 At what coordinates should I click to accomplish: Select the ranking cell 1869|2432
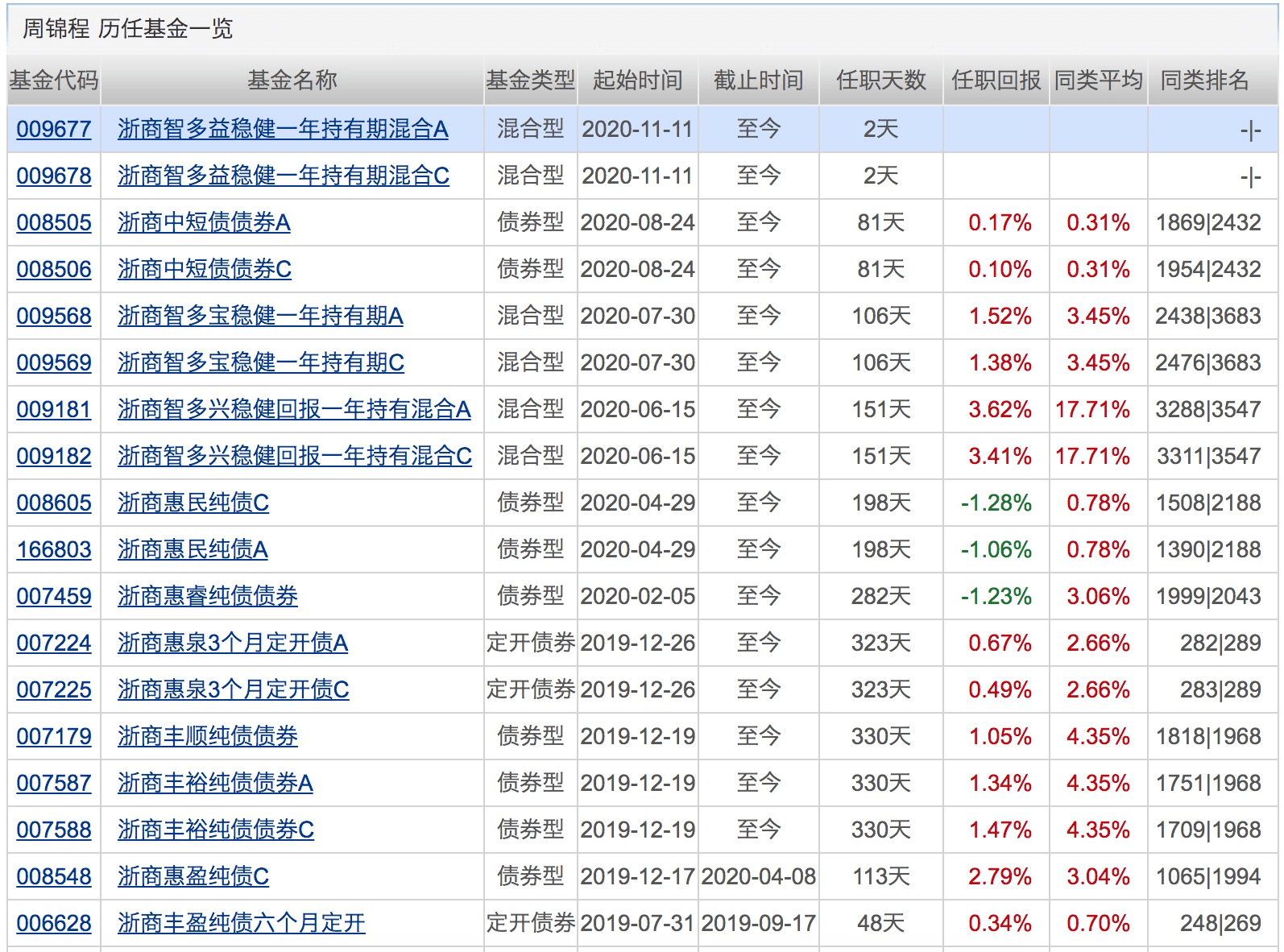[x=1208, y=222]
